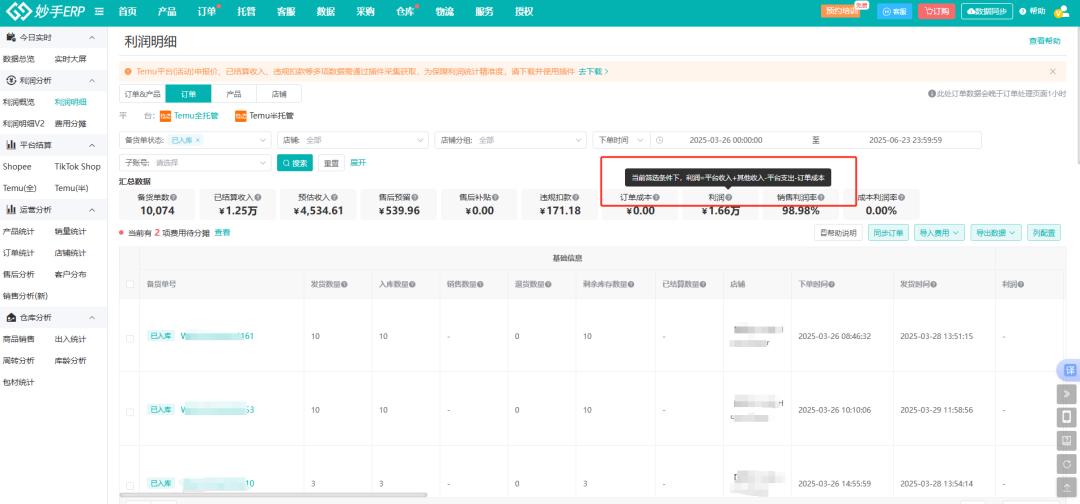1080x504 pixels.
Task: Click the mobile phone floating icon
Action: click(1066, 417)
